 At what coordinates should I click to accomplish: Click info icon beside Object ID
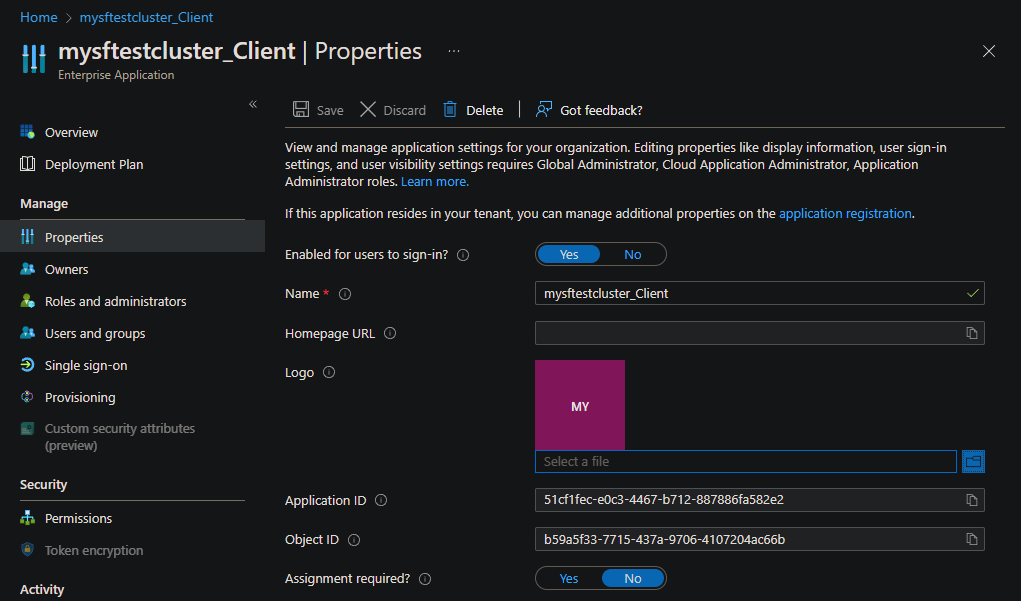354,540
